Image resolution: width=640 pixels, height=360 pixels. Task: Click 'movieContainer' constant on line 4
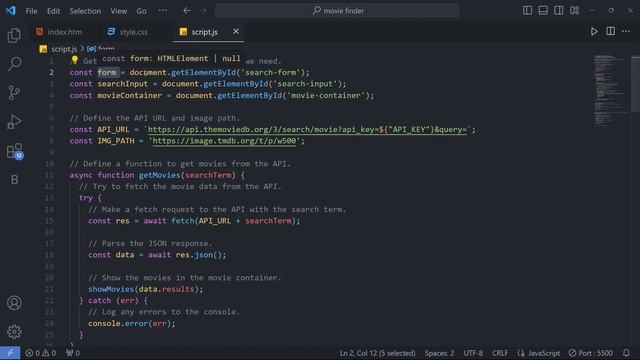click(129, 95)
